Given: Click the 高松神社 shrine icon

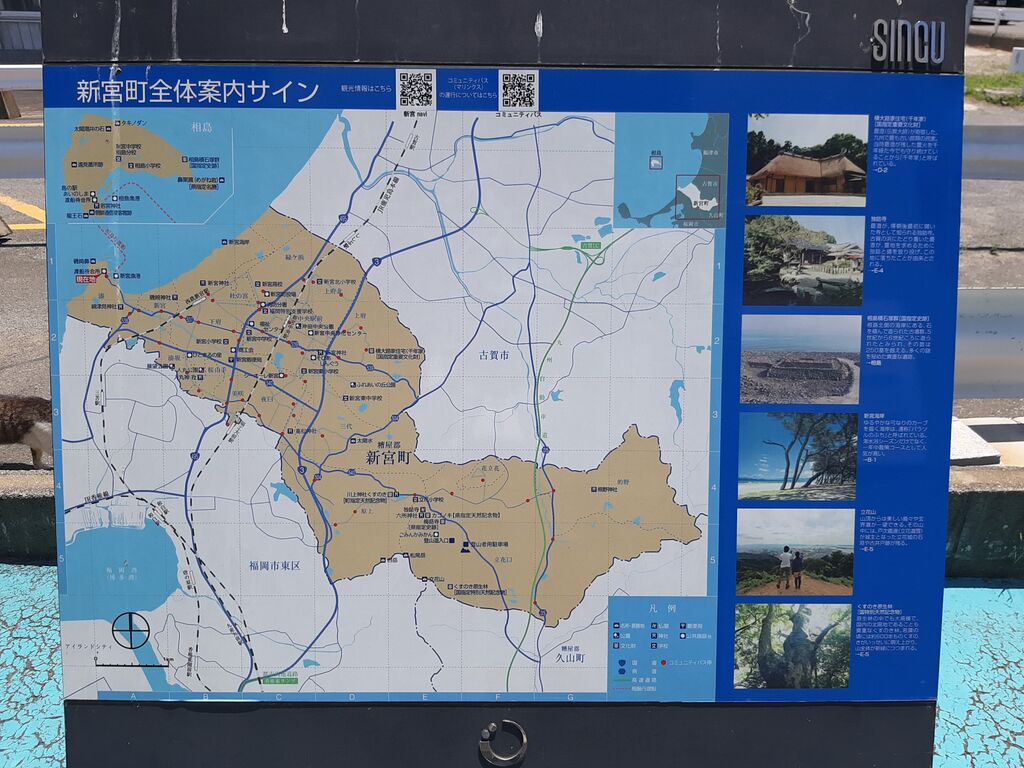Looking at the screenshot, I should tap(291, 432).
